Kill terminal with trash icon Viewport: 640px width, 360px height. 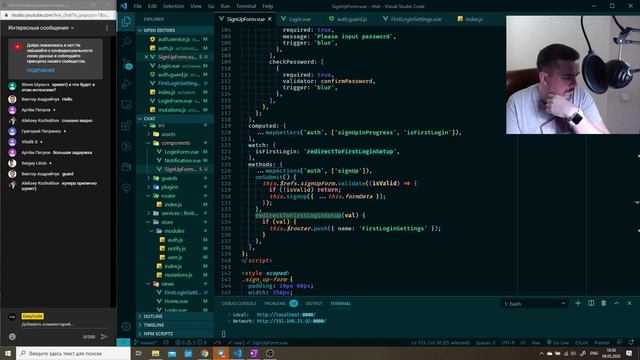(x=604, y=303)
